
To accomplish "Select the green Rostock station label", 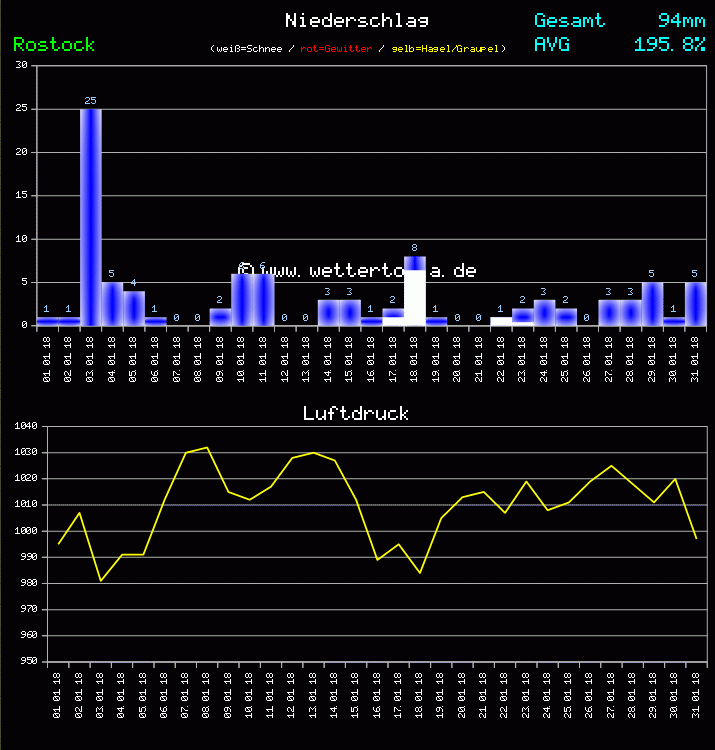I will click(x=54, y=45).
